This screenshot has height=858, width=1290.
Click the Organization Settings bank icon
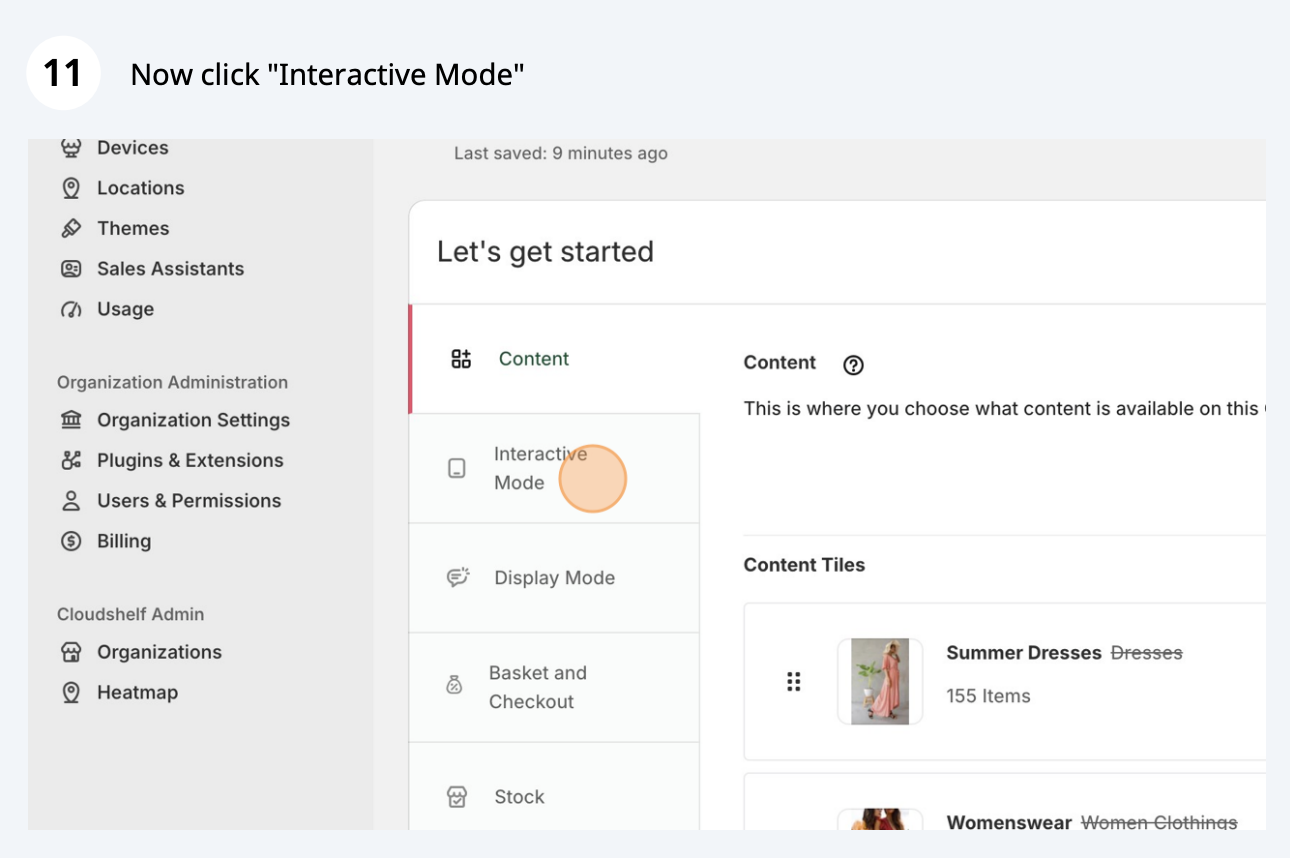tap(71, 420)
